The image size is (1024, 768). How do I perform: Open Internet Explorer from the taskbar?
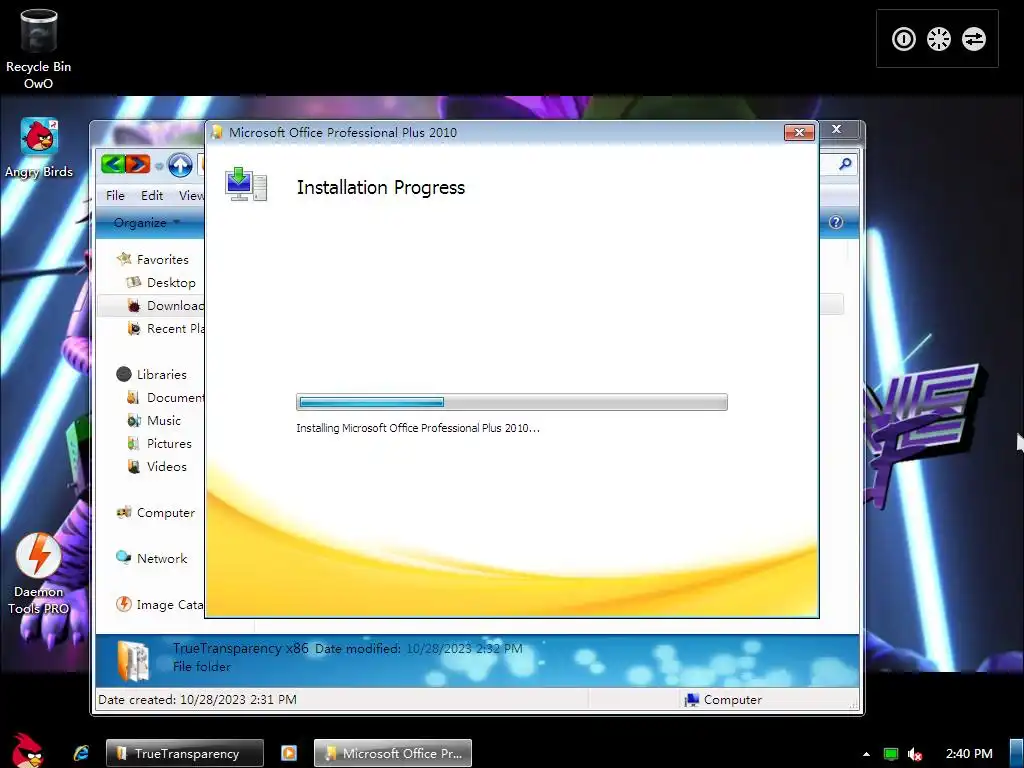tap(81, 753)
